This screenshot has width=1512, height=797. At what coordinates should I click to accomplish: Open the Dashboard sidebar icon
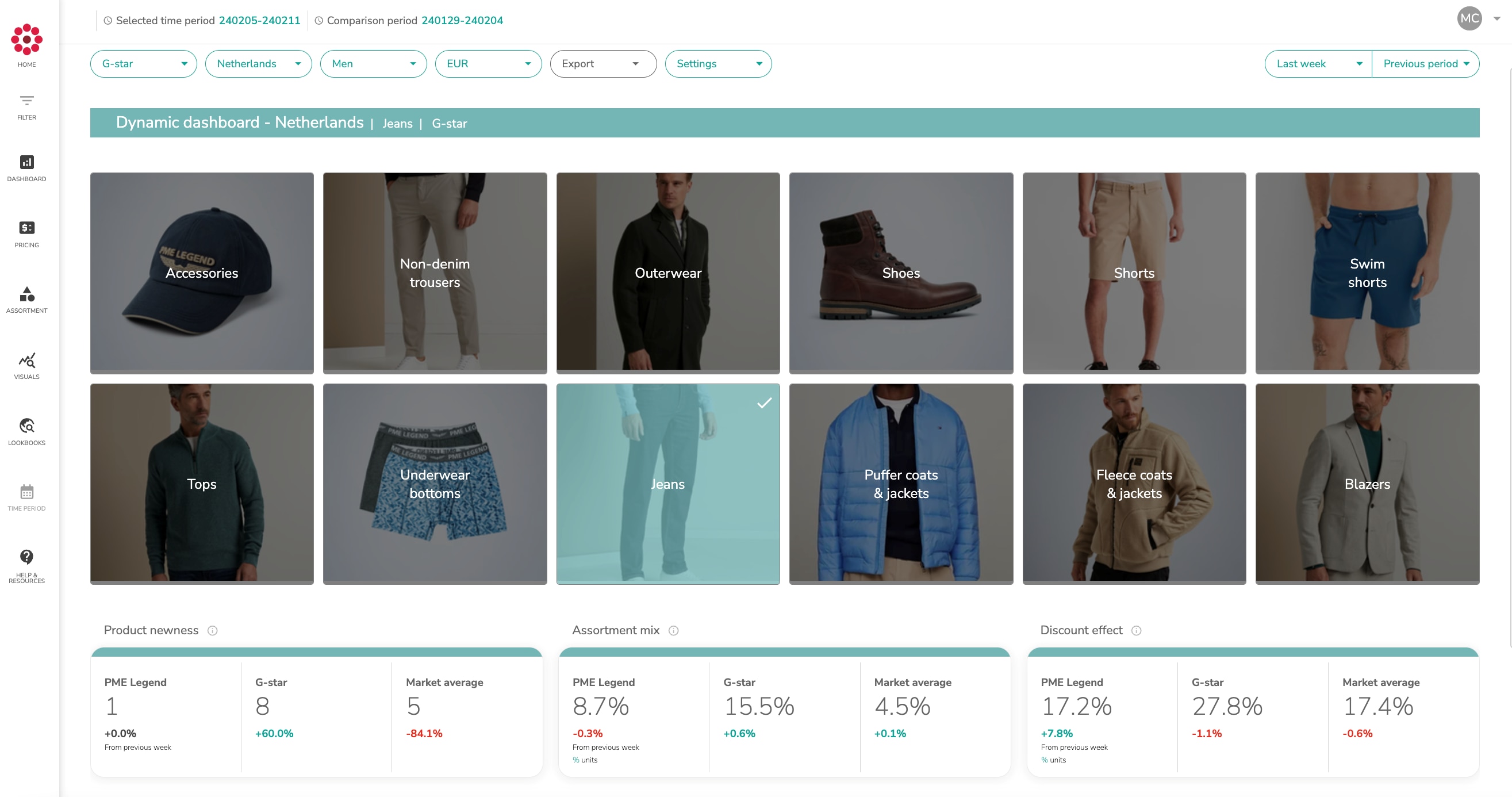tap(26, 168)
